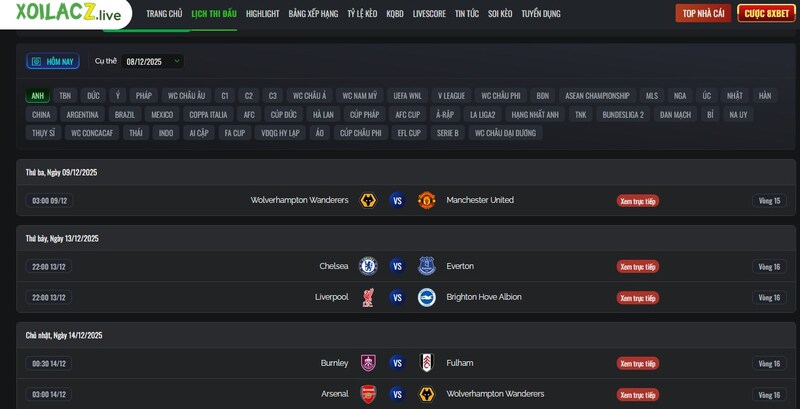Click the Xoilacz.live site logo
The width and height of the screenshot is (800, 409).
tap(68, 14)
